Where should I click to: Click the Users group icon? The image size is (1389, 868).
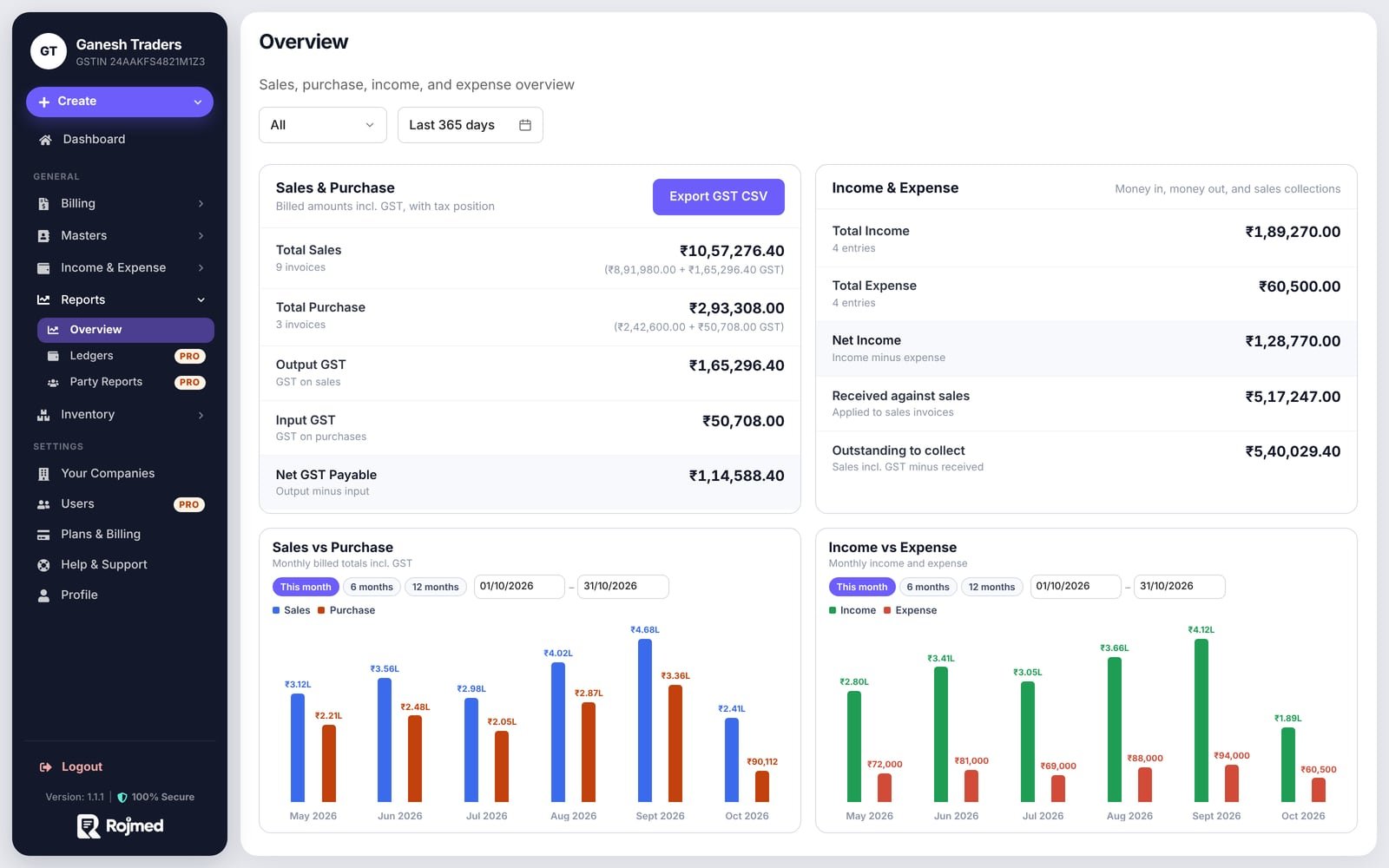(43, 504)
